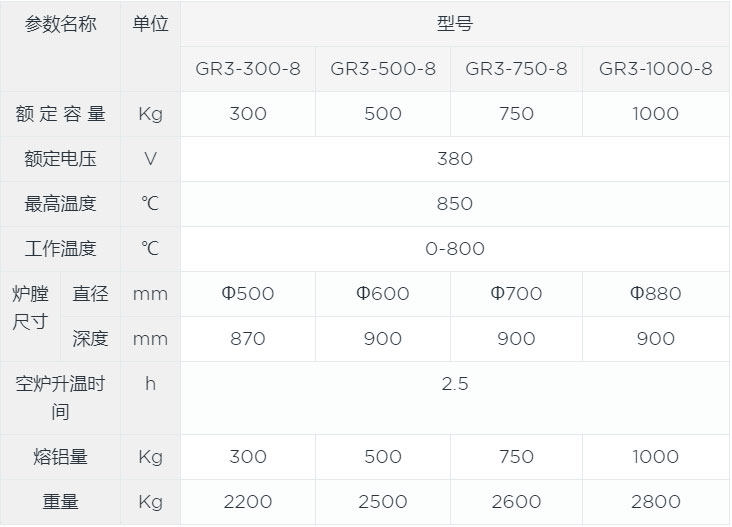Image resolution: width=732 pixels, height=527 pixels.
Task: Select the rated voltage value 380
Action: click(x=454, y=159)
